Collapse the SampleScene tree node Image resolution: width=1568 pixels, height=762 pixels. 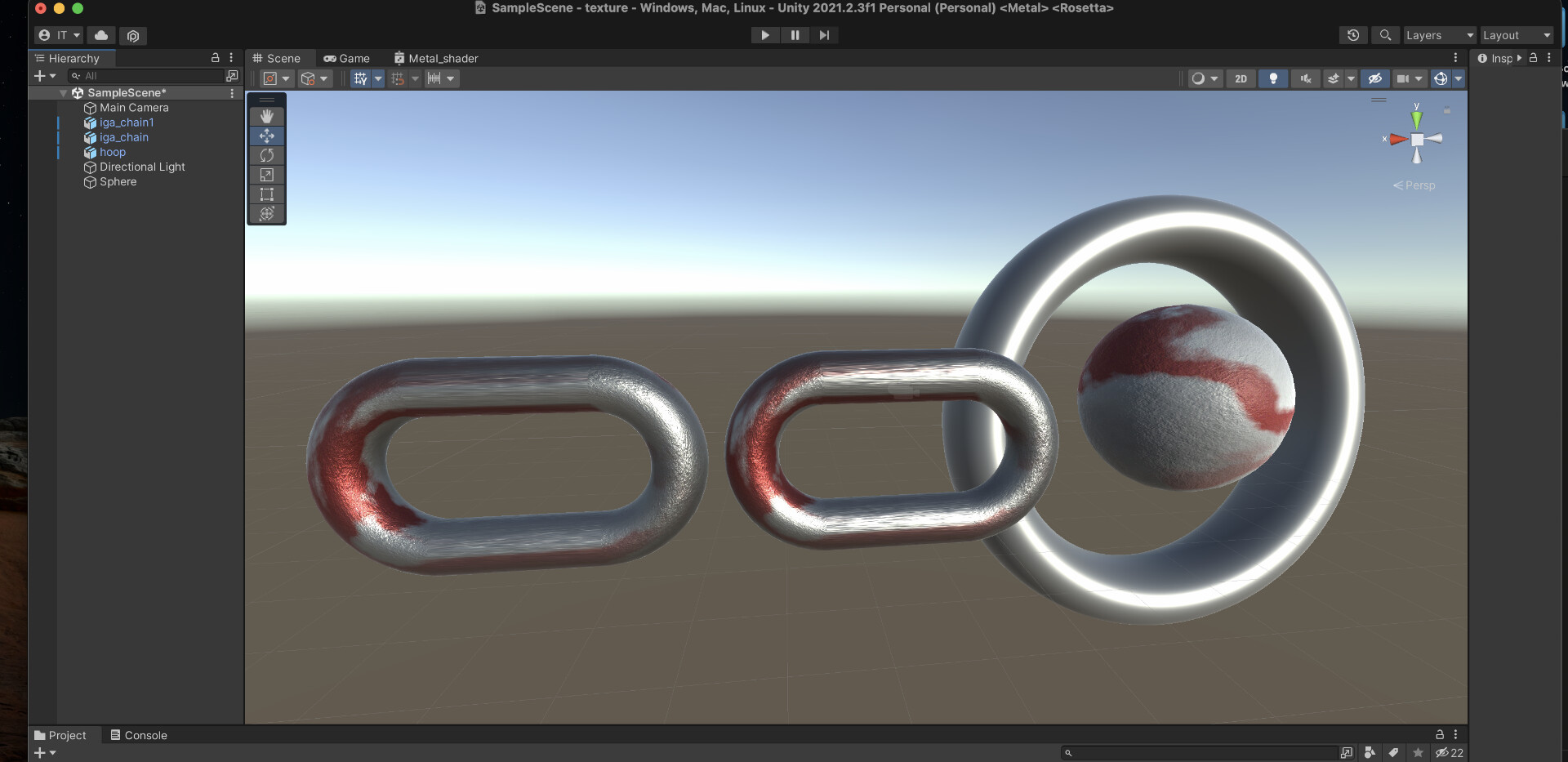coord(64,93)
